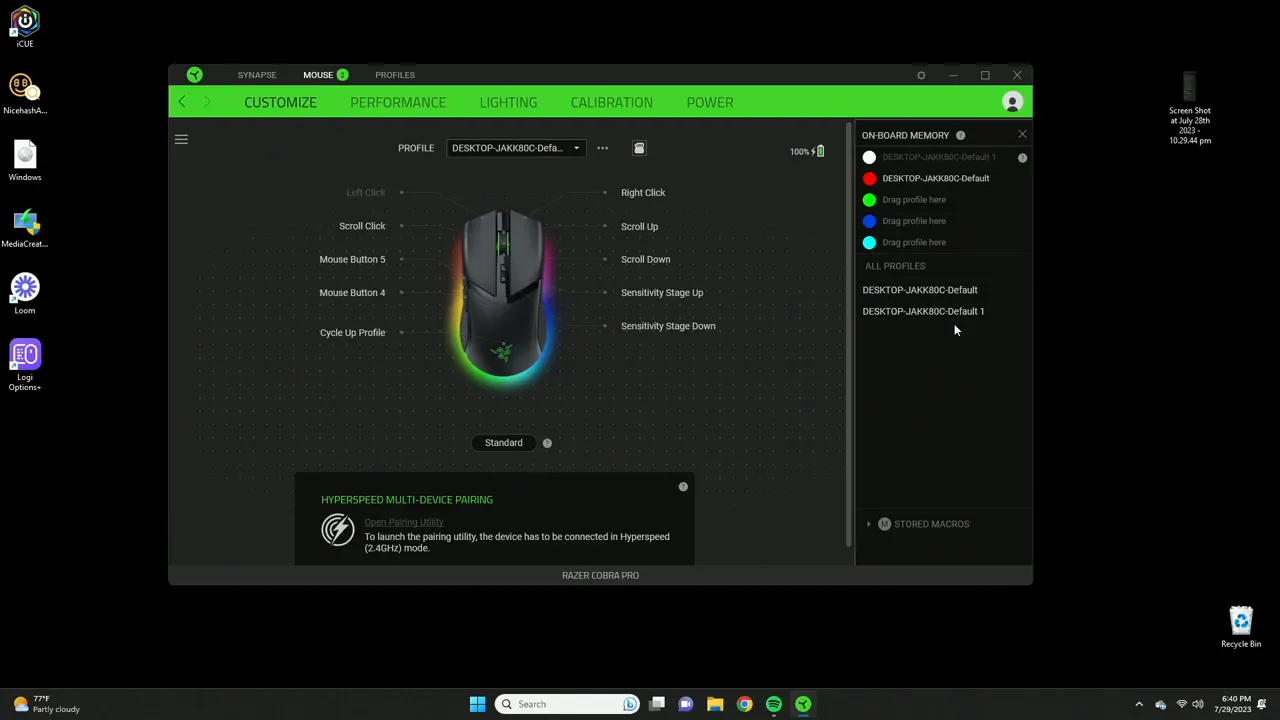Open the hamburger menu in the sidebar
The height and width of the screenshot is (720, 1280).
(181, 139)
